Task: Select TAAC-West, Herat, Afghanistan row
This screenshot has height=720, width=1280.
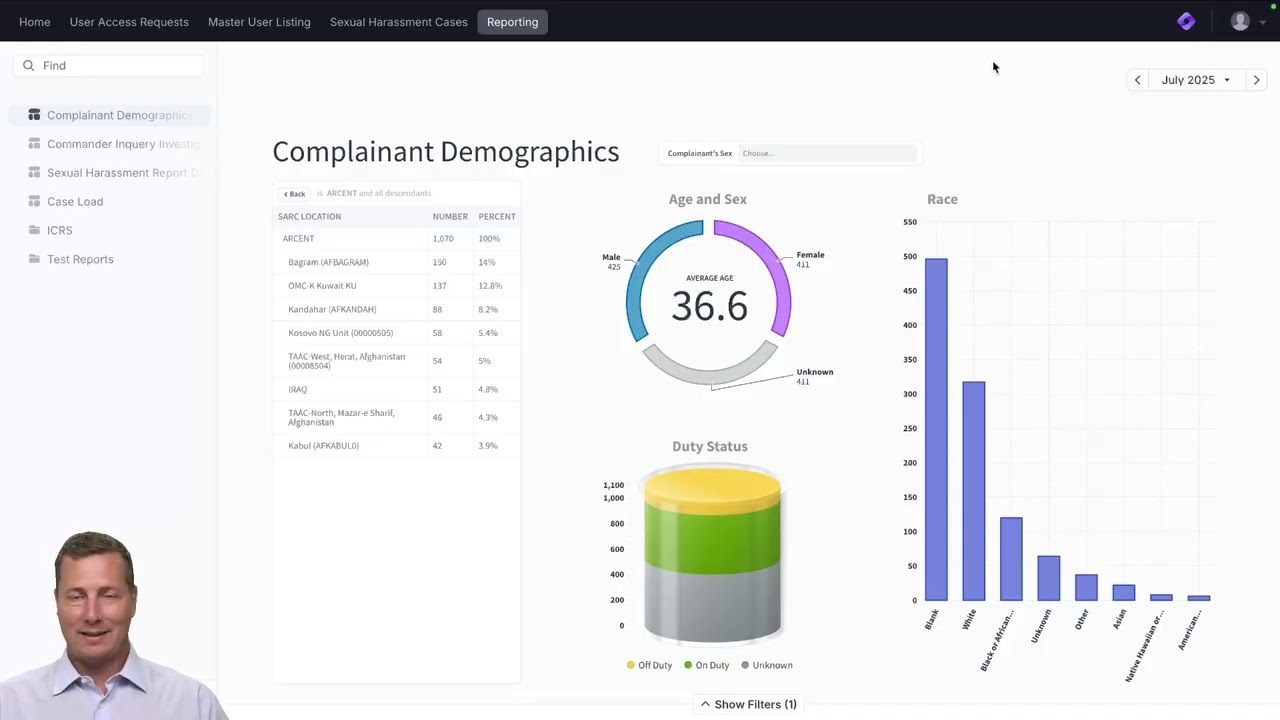Action: 397,361
